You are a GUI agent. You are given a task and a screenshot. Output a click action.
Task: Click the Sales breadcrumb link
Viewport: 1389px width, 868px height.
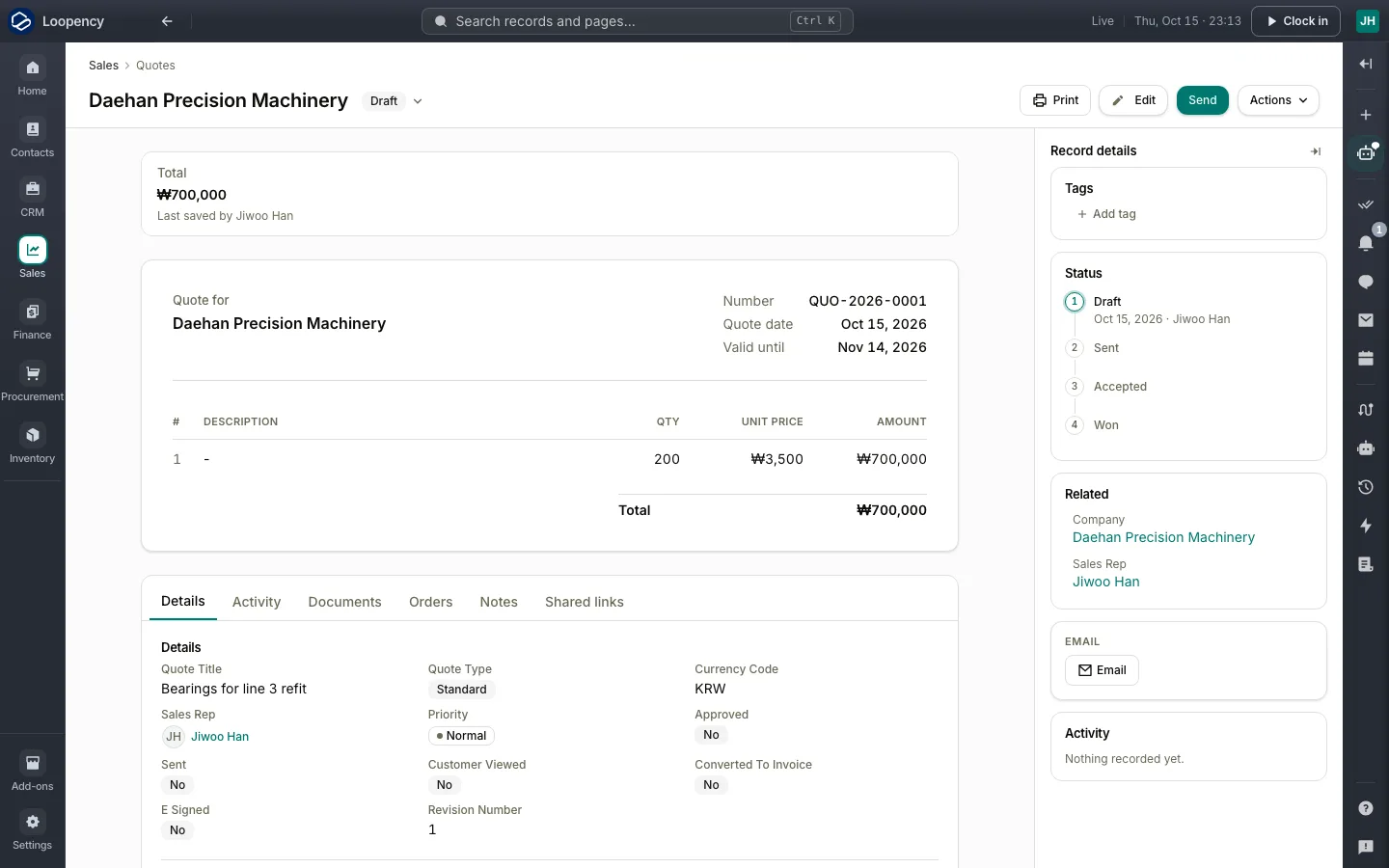click(103, 66)
